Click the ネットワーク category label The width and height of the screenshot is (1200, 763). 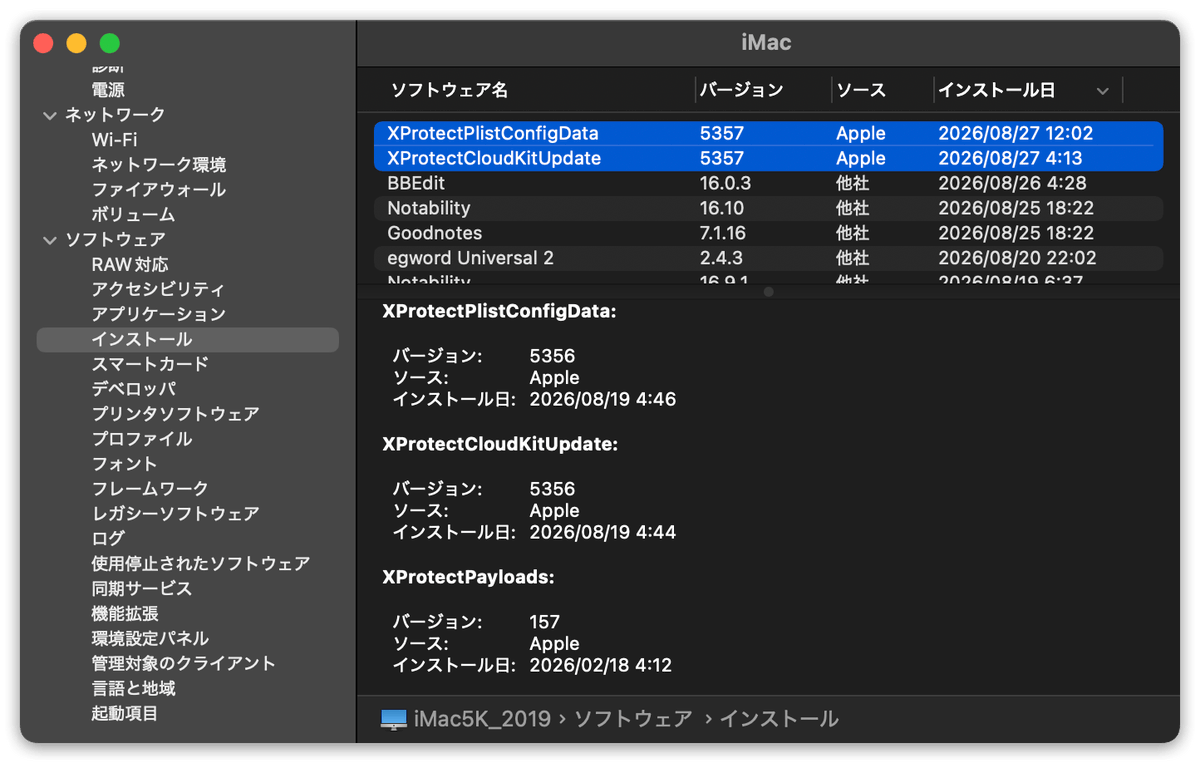(x=115, y=115)
